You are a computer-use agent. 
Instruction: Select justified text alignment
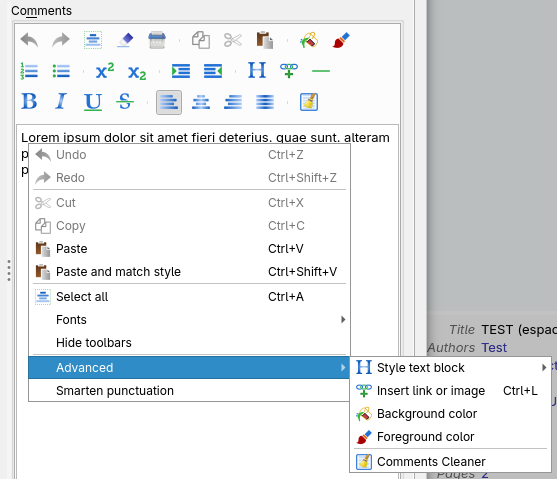click(x=265, y=102)
